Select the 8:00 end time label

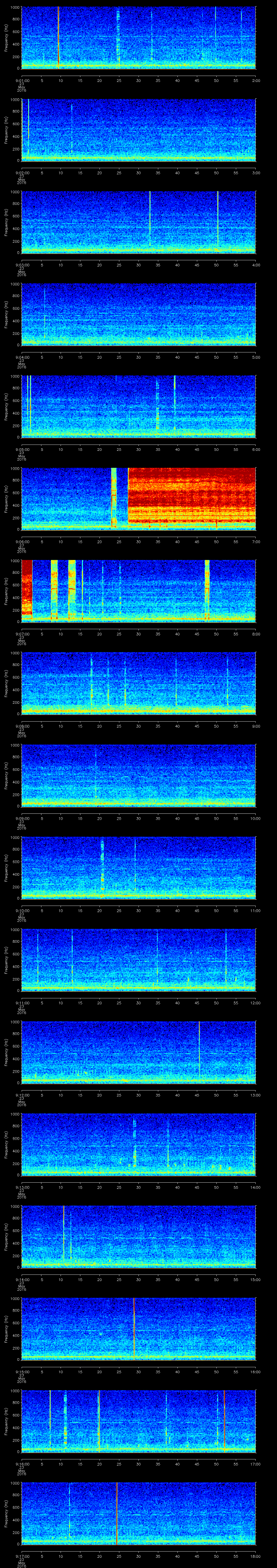[x=256, y=634]
